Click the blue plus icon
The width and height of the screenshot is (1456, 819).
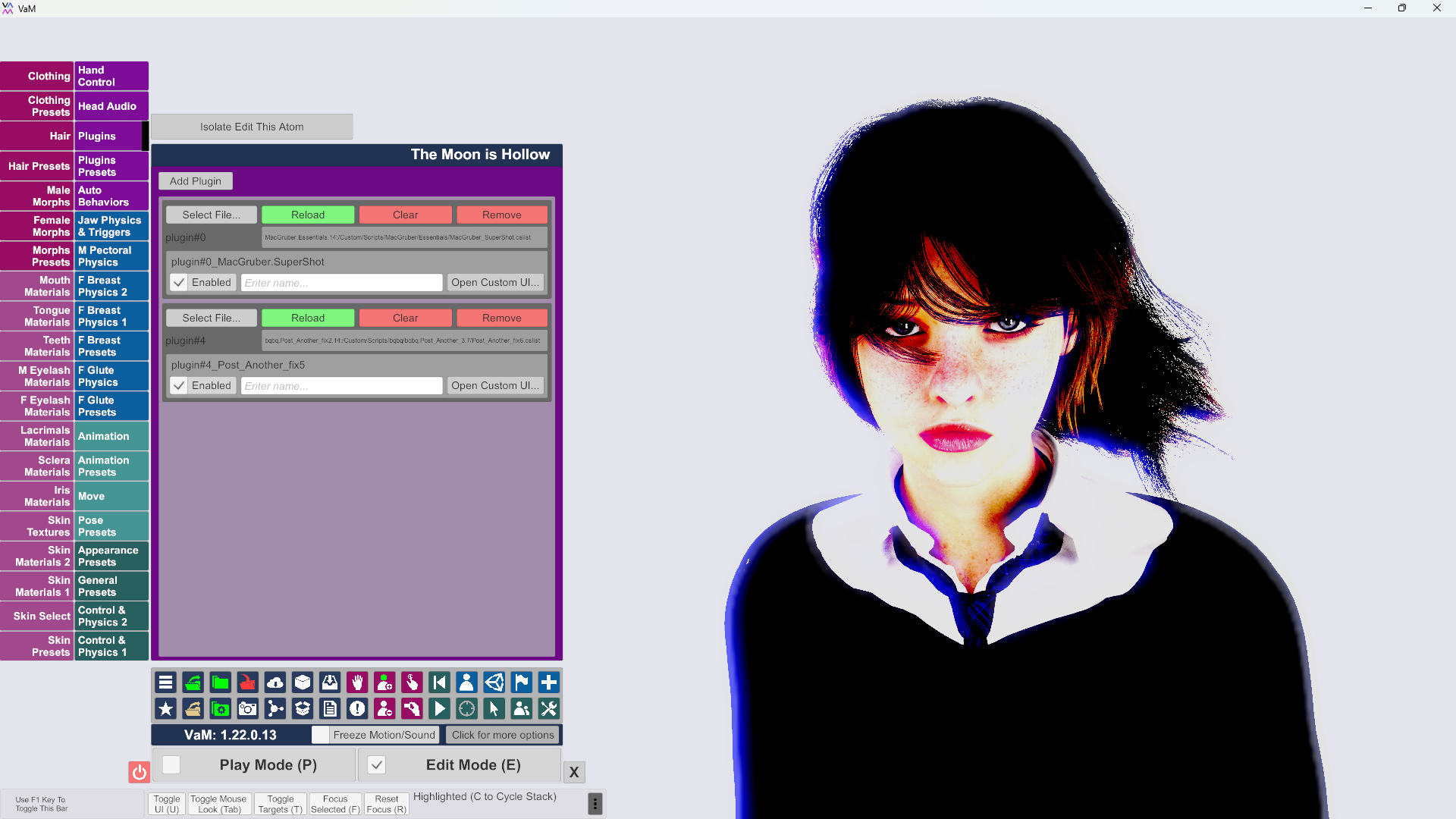click(548, 682)
